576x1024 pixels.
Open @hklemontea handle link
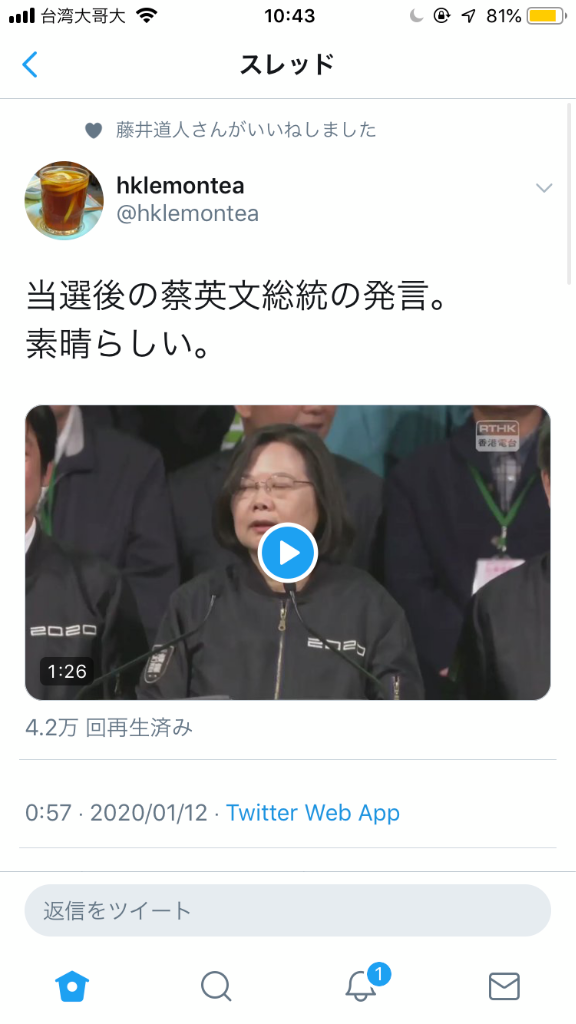point(187,214)
